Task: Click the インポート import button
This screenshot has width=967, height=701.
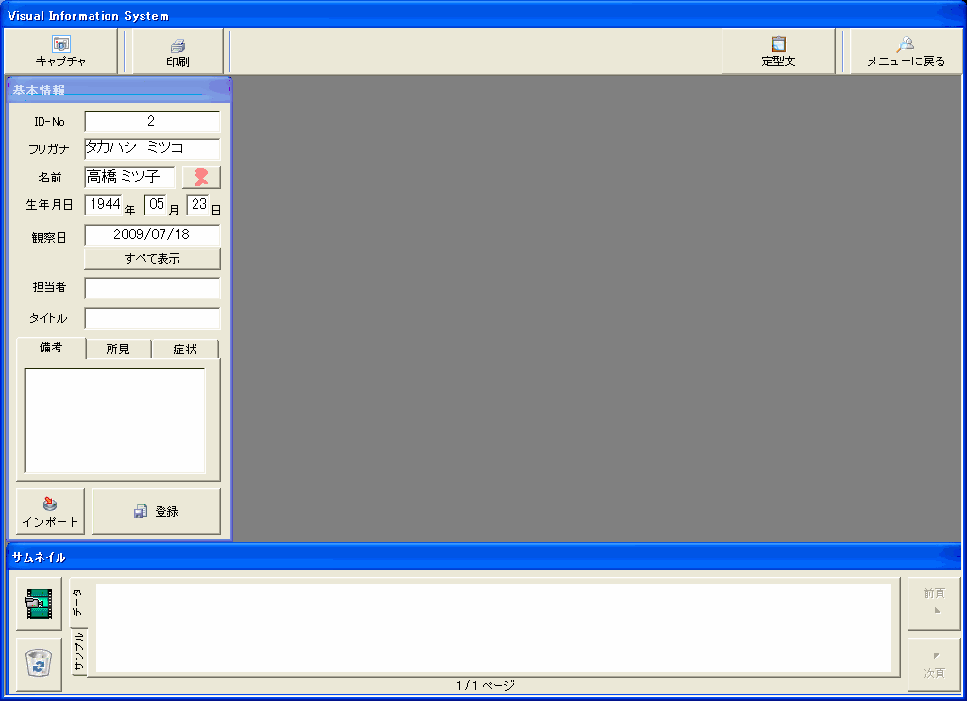Action: click(50, 512)
